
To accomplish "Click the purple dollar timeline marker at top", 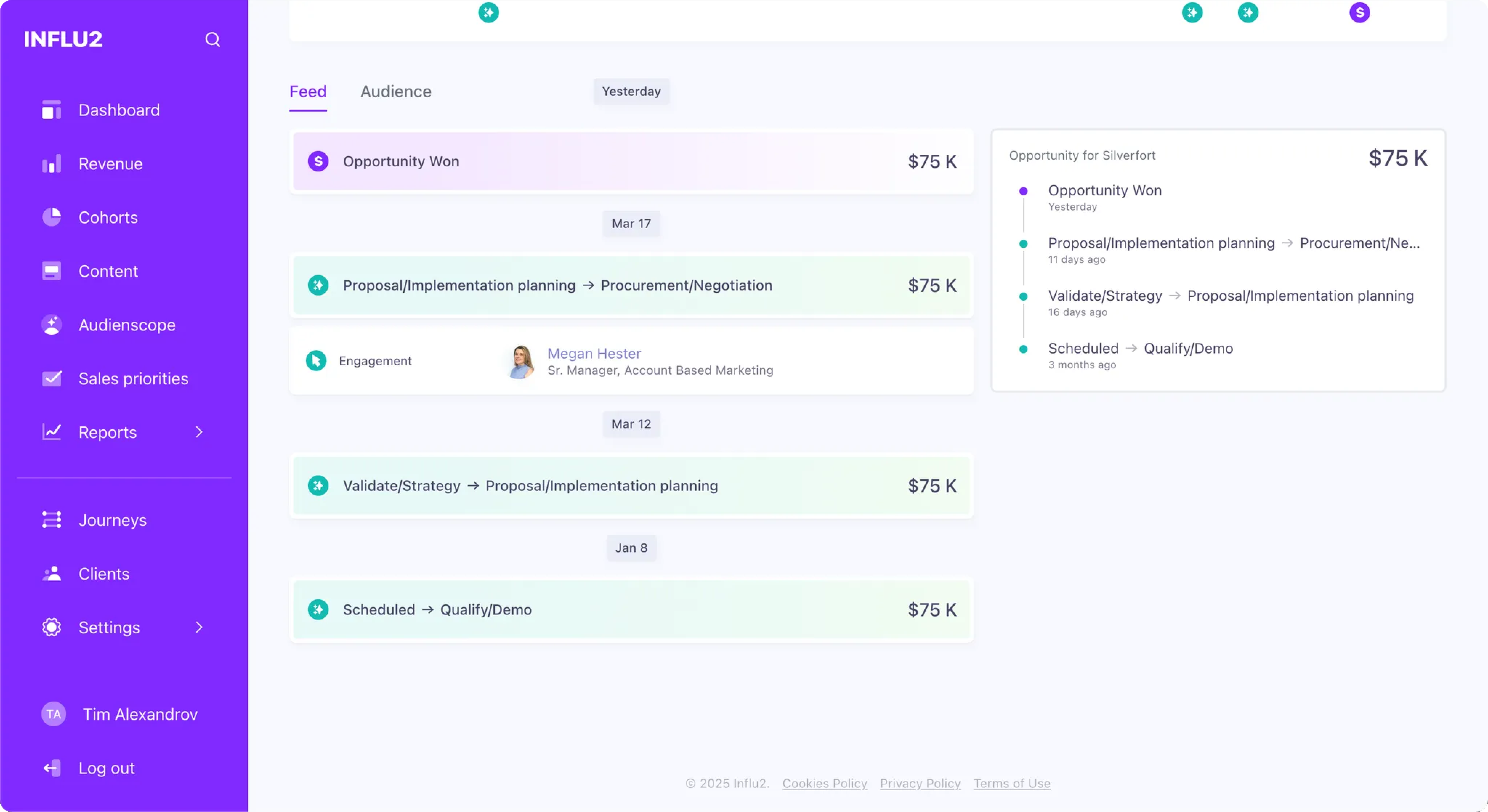I will tap(1360, 12).
